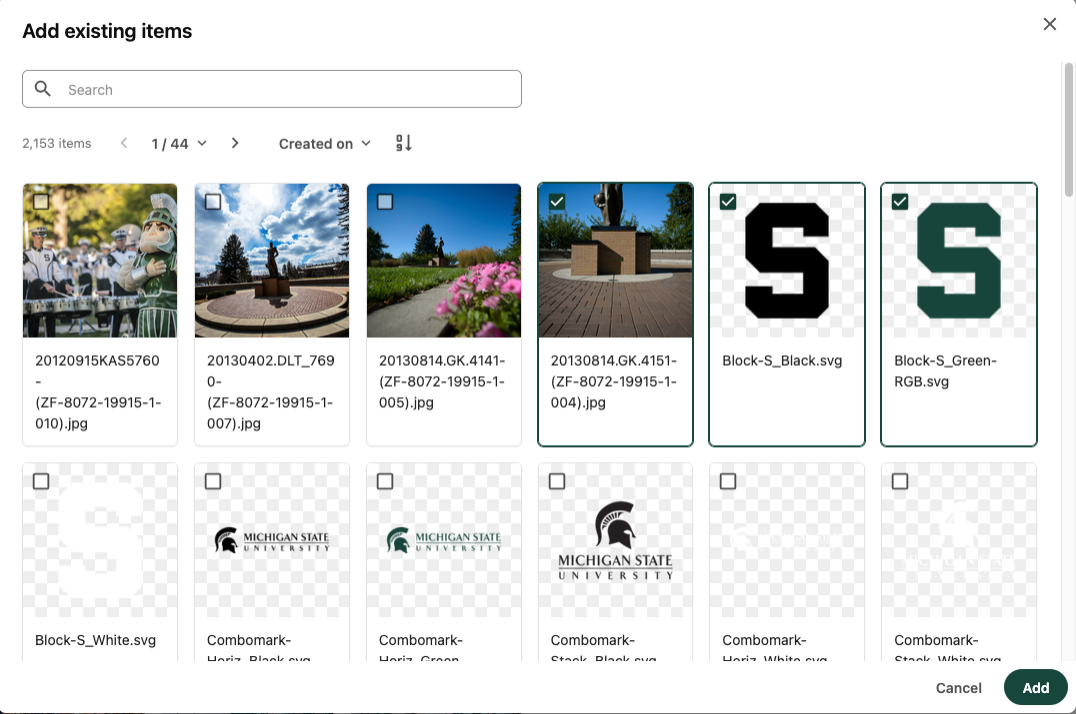1076x714 pixels.
Task: Click into the Search field
Action: (290, 89)
